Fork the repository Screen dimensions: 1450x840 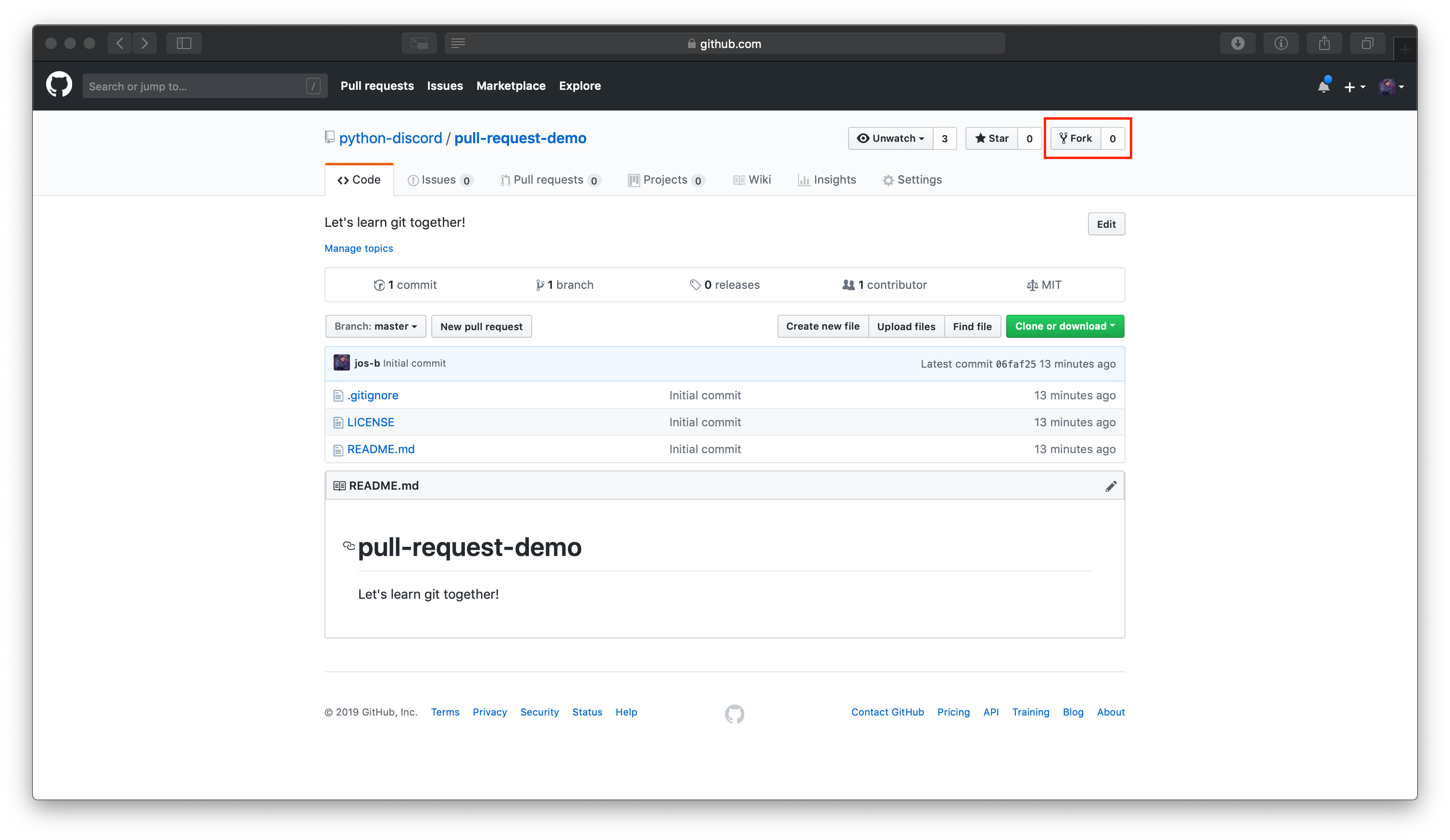(1075, 138)
